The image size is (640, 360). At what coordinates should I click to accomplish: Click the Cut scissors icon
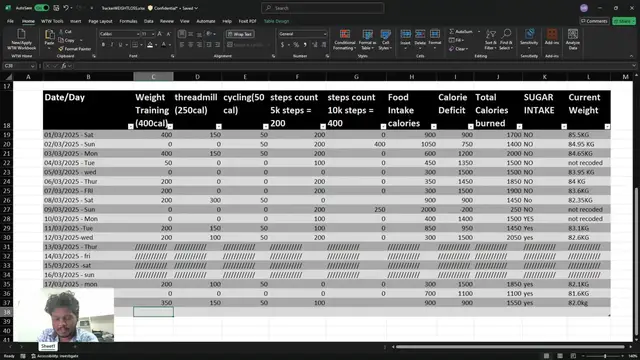click(61, 31)
